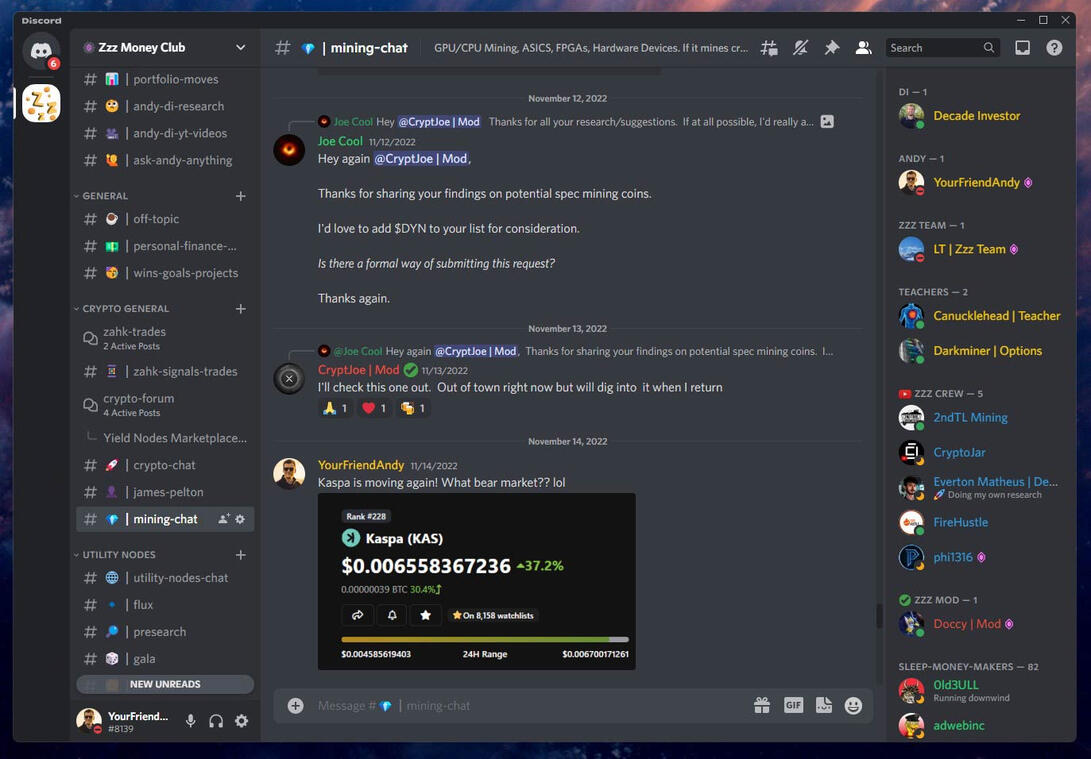Click the search magnifier icon
This screenshot has width=1091, height=759.
click(x=989, y=47)
